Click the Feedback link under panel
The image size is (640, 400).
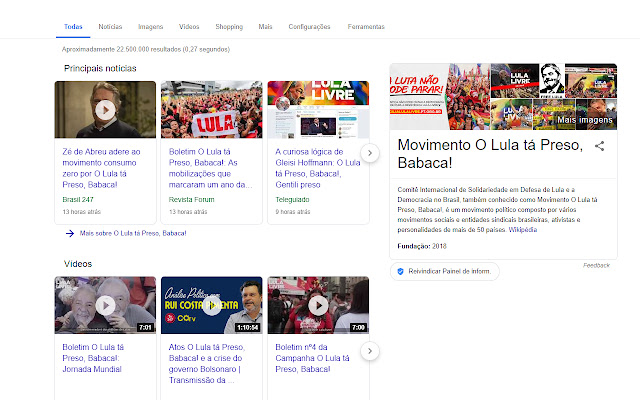click(x=596, y=265)
